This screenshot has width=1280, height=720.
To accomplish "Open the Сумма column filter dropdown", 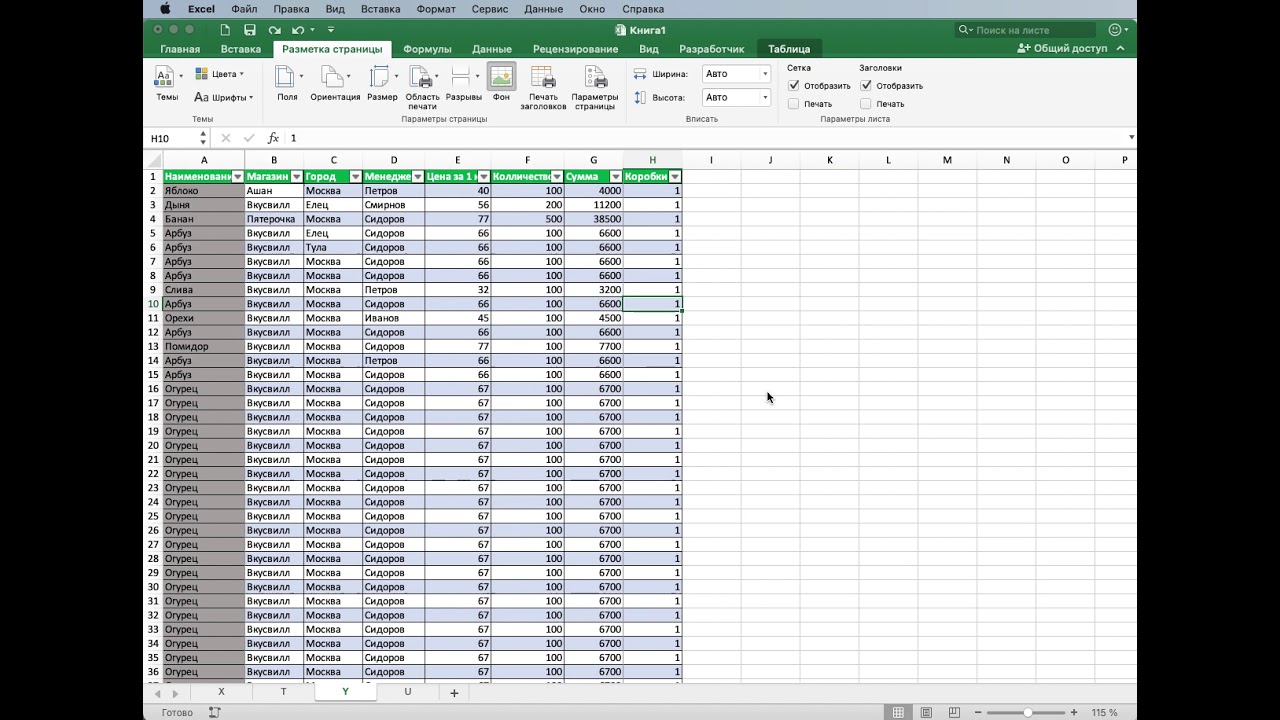I will pyautogui.click(x=616, y=177).
